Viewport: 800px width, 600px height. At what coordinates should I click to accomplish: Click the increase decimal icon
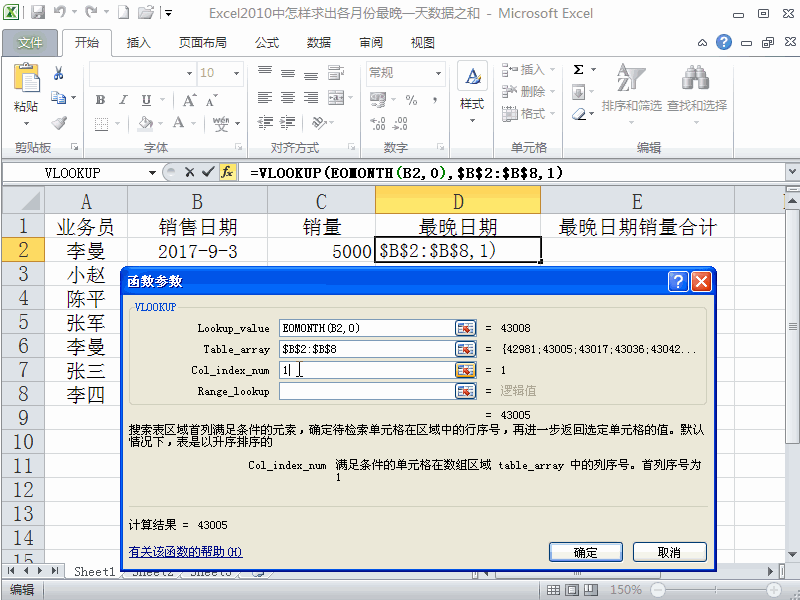click(x=378, y=123)
